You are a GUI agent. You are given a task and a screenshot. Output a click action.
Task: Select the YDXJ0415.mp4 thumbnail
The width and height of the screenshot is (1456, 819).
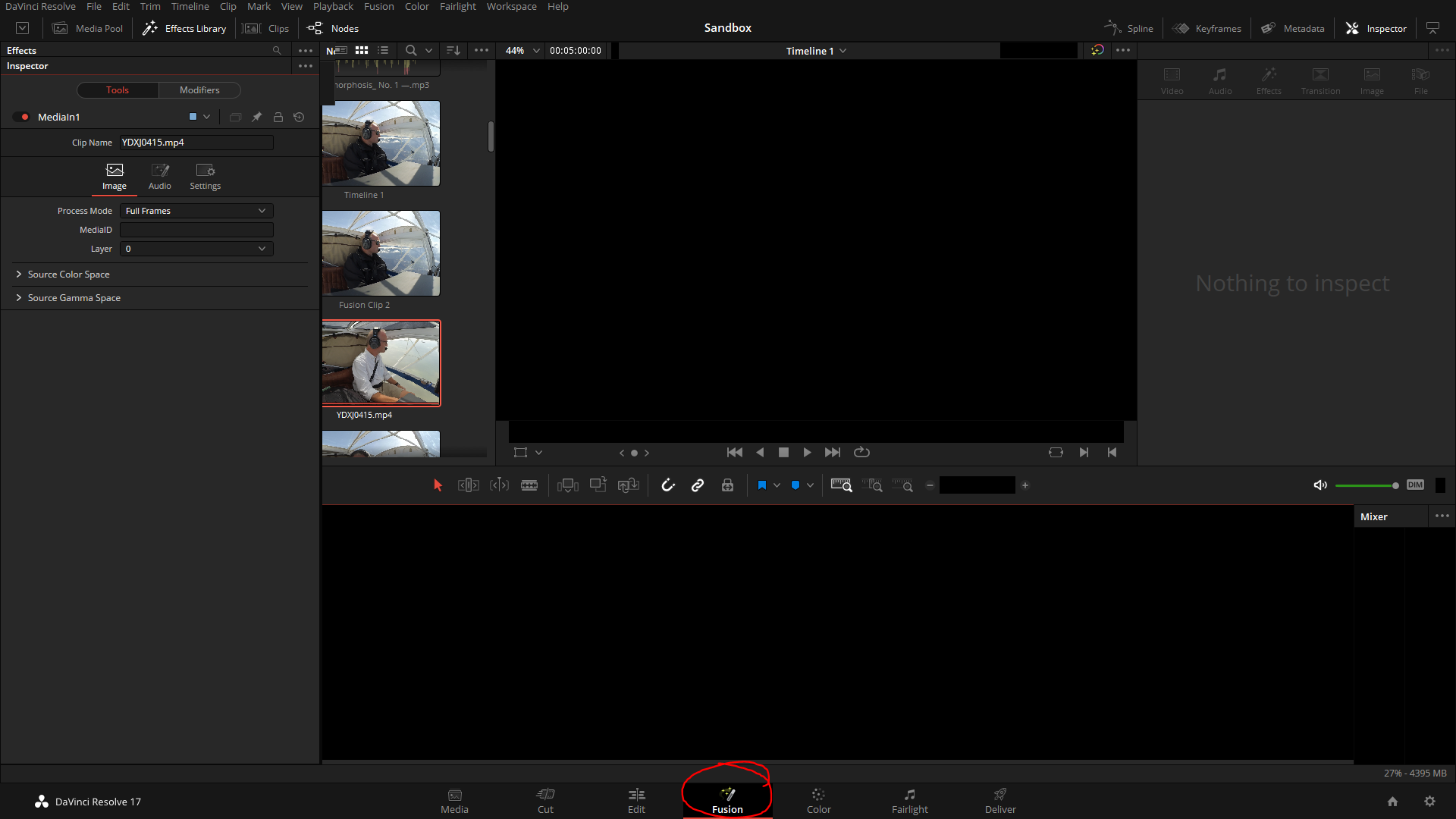click(381, 363)
